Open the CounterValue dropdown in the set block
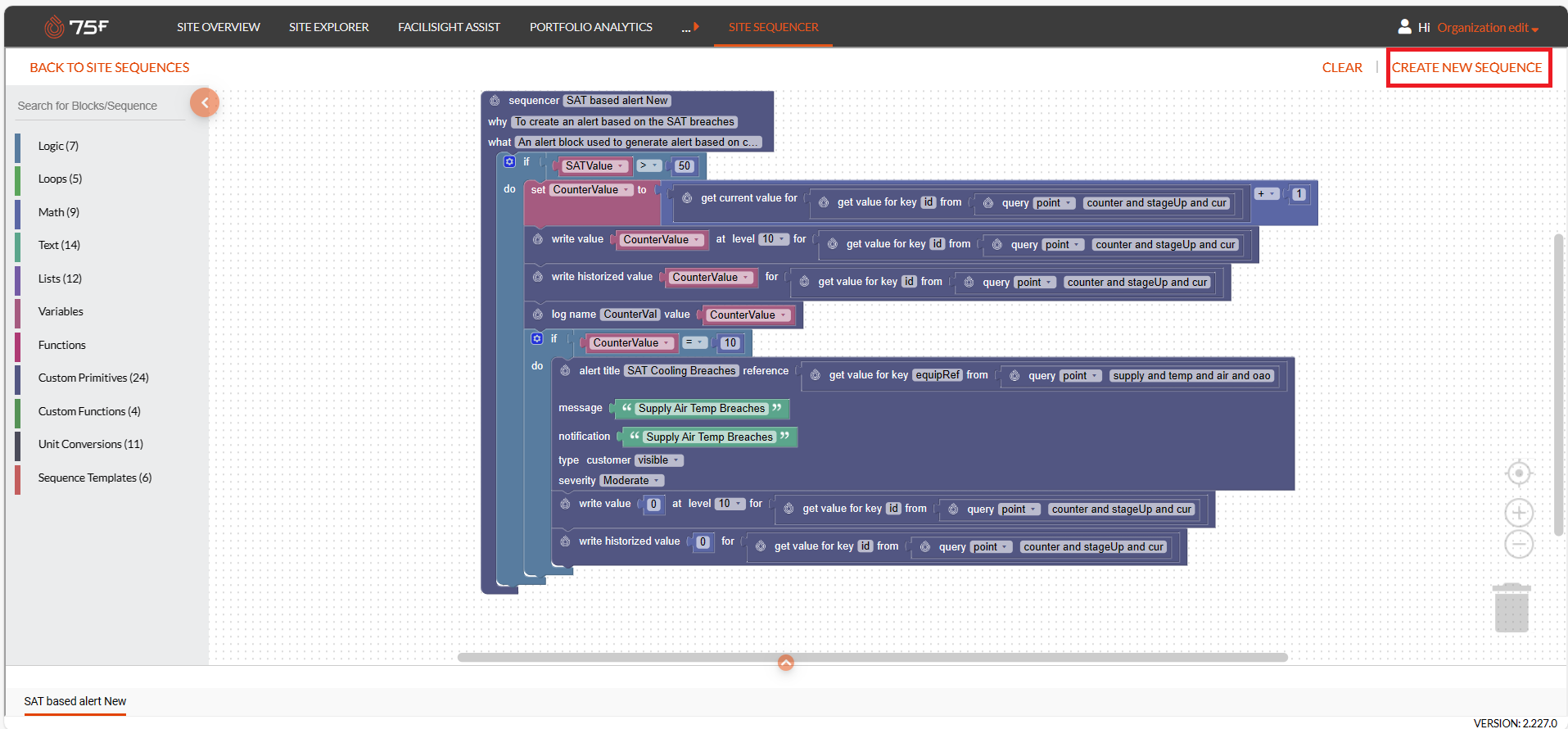 (x=591, y=190)
